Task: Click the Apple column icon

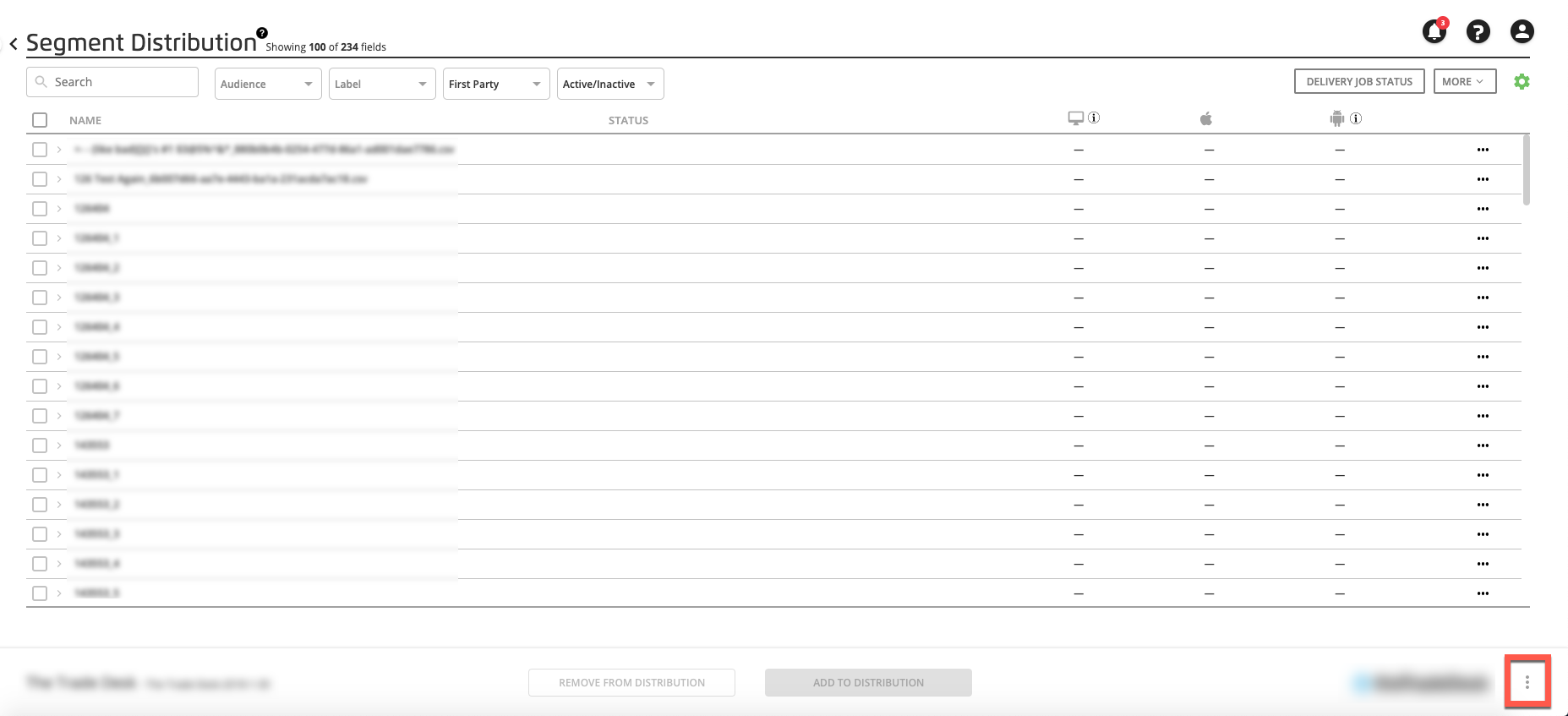Action: coord(1206,118)
